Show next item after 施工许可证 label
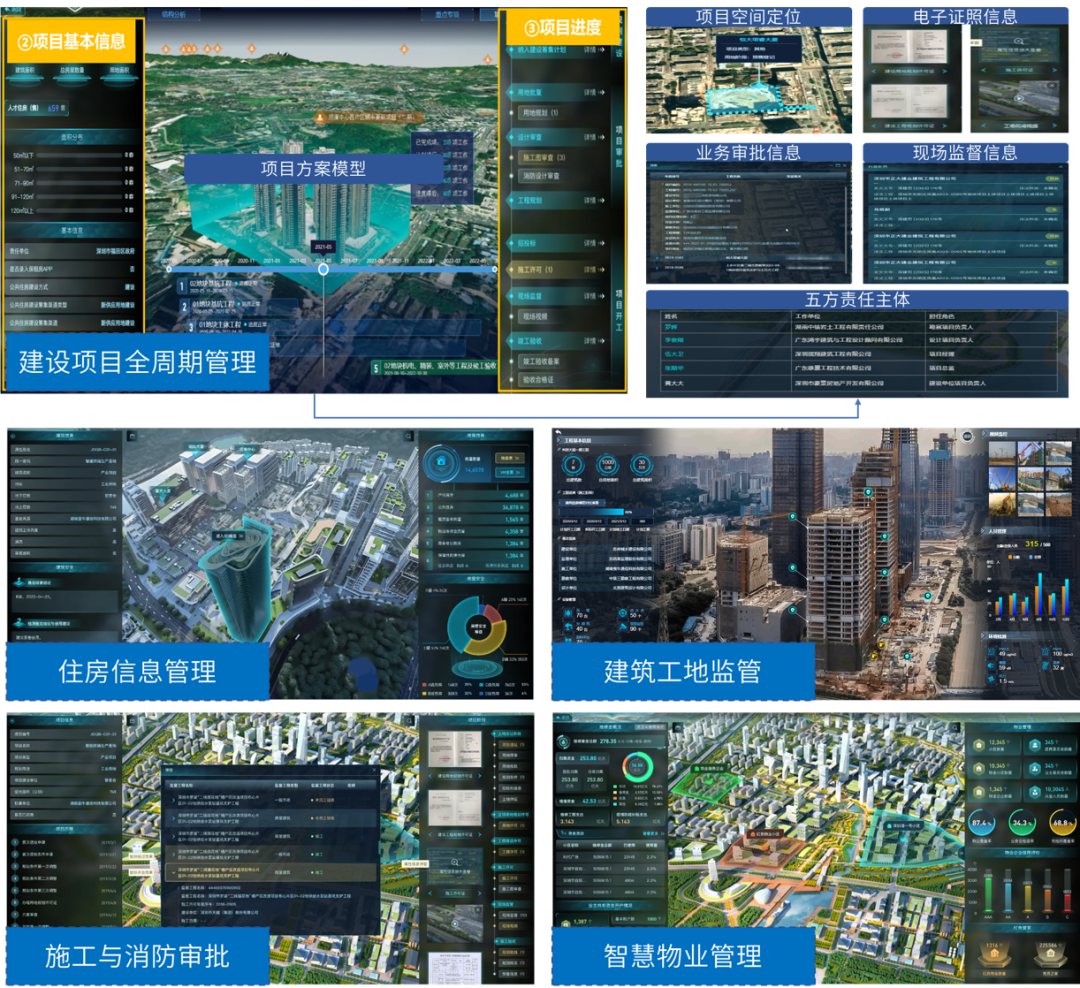 pos(1055,70)
